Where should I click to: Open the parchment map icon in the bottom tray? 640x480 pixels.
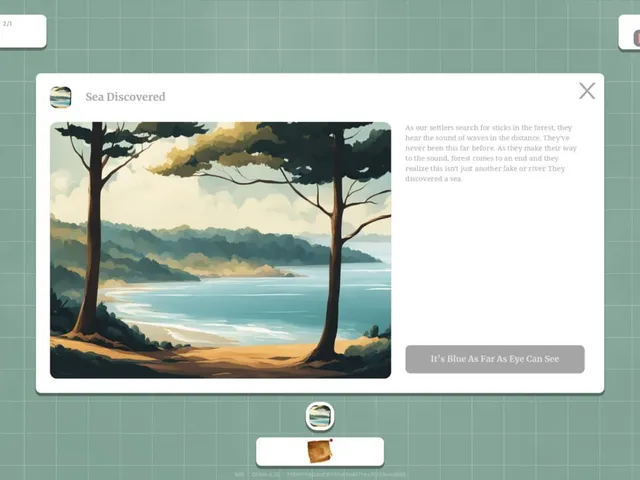tap(320, 451)
